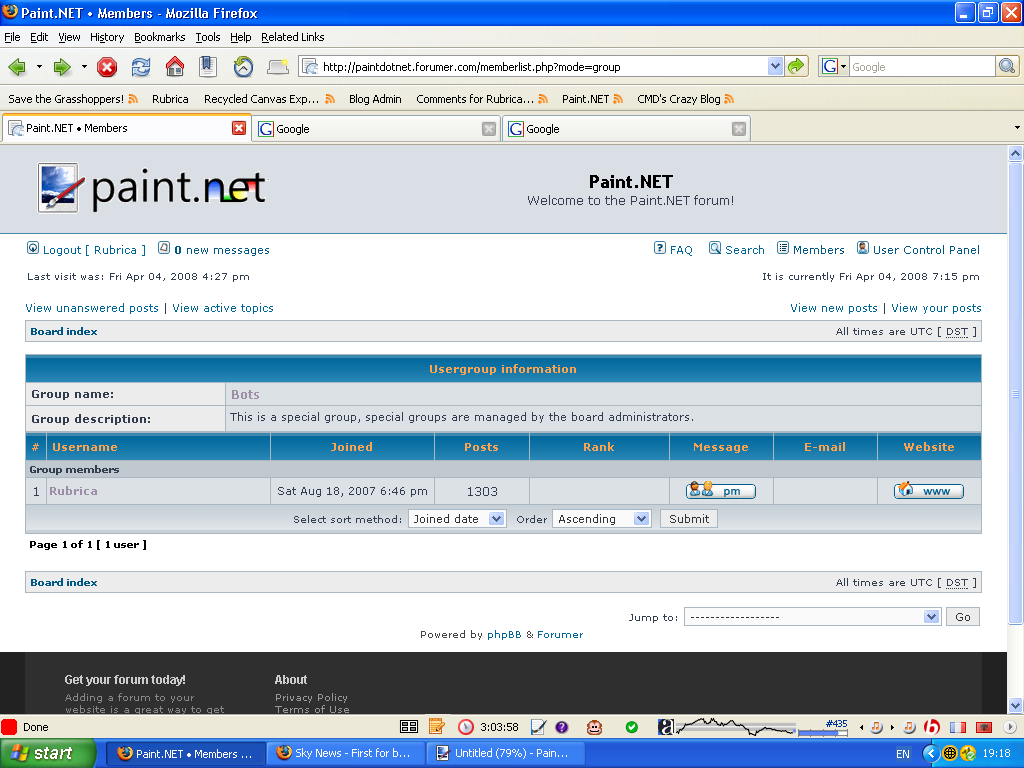This screenshot has height=768, width=1024.
Task: Open the bookmarks book icon in toolbar
Action: coord(208,66)
